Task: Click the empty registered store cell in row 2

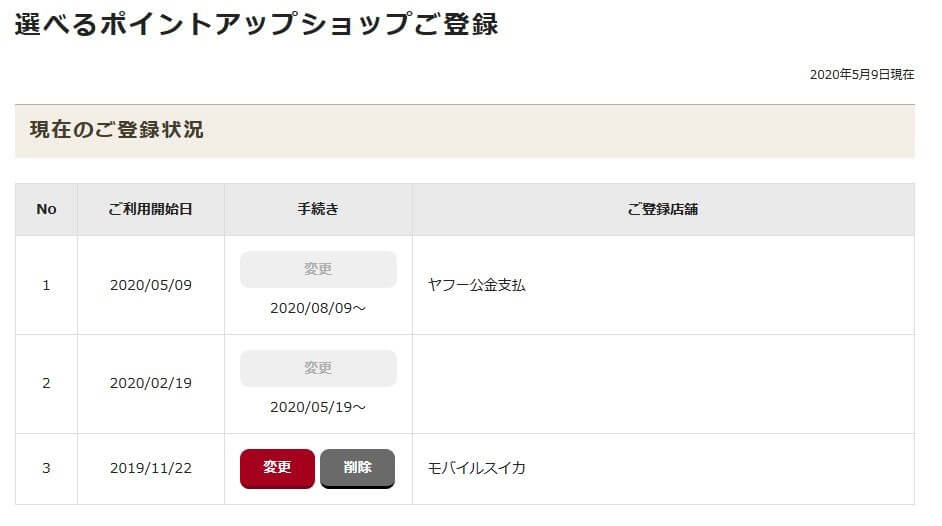Action: [x=662, y=383]
